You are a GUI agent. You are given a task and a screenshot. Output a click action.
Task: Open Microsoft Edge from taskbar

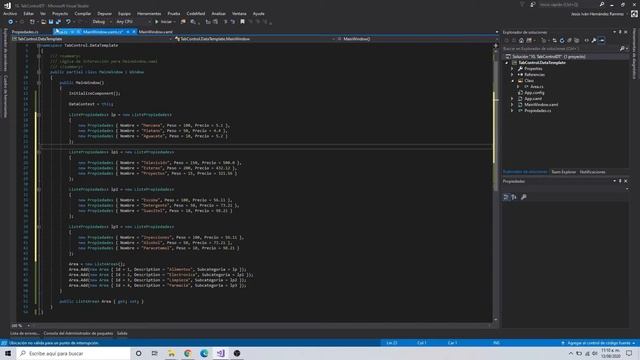pyautogui.click(x=204, y=353)
